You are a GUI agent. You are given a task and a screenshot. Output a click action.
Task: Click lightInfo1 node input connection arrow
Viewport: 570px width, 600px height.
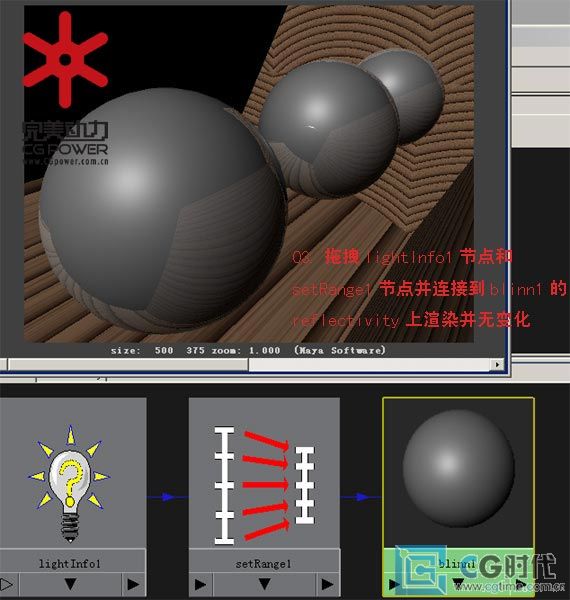coord(7,584)
